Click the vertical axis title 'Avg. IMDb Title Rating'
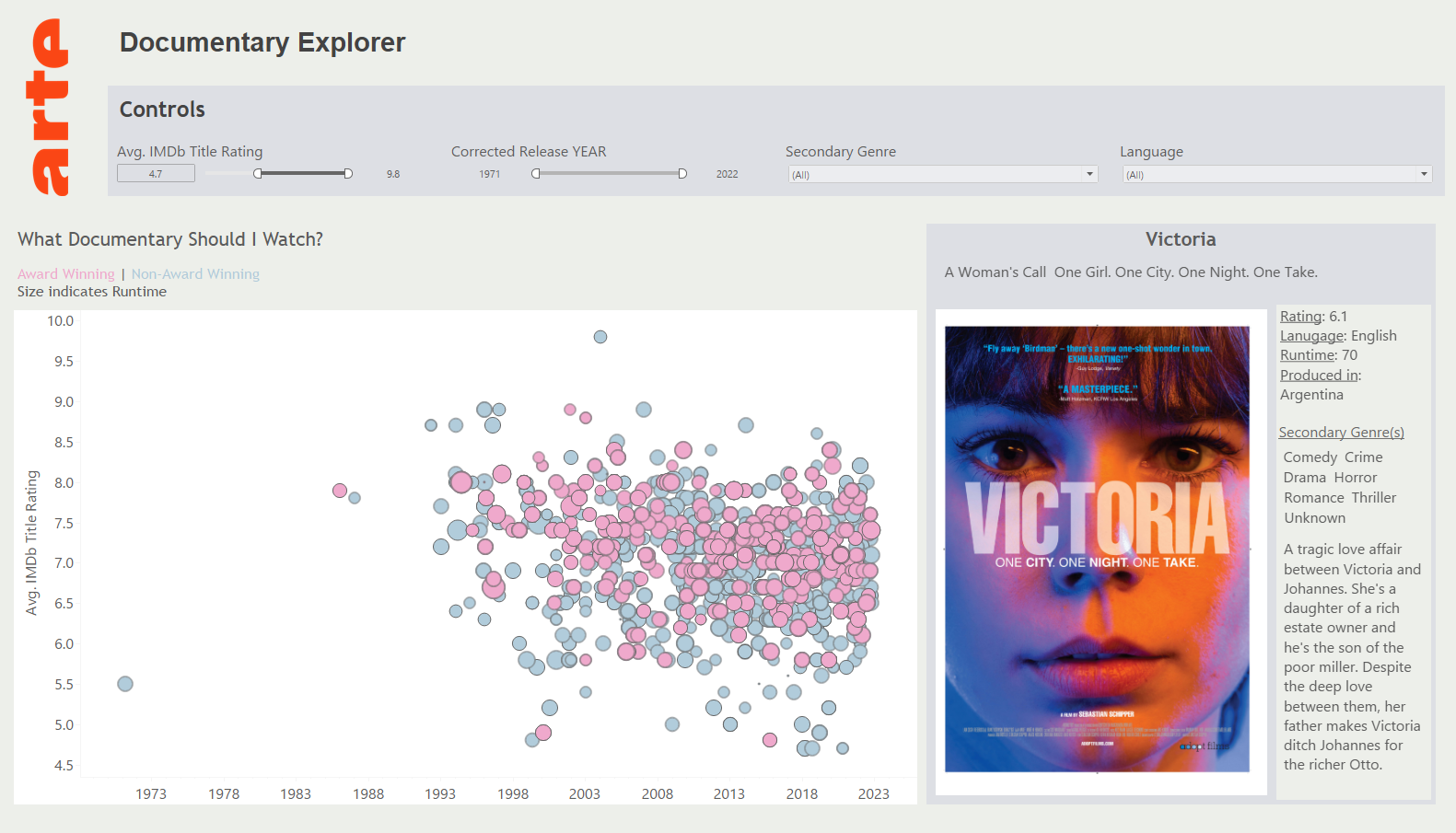 (x=32, y=543)
